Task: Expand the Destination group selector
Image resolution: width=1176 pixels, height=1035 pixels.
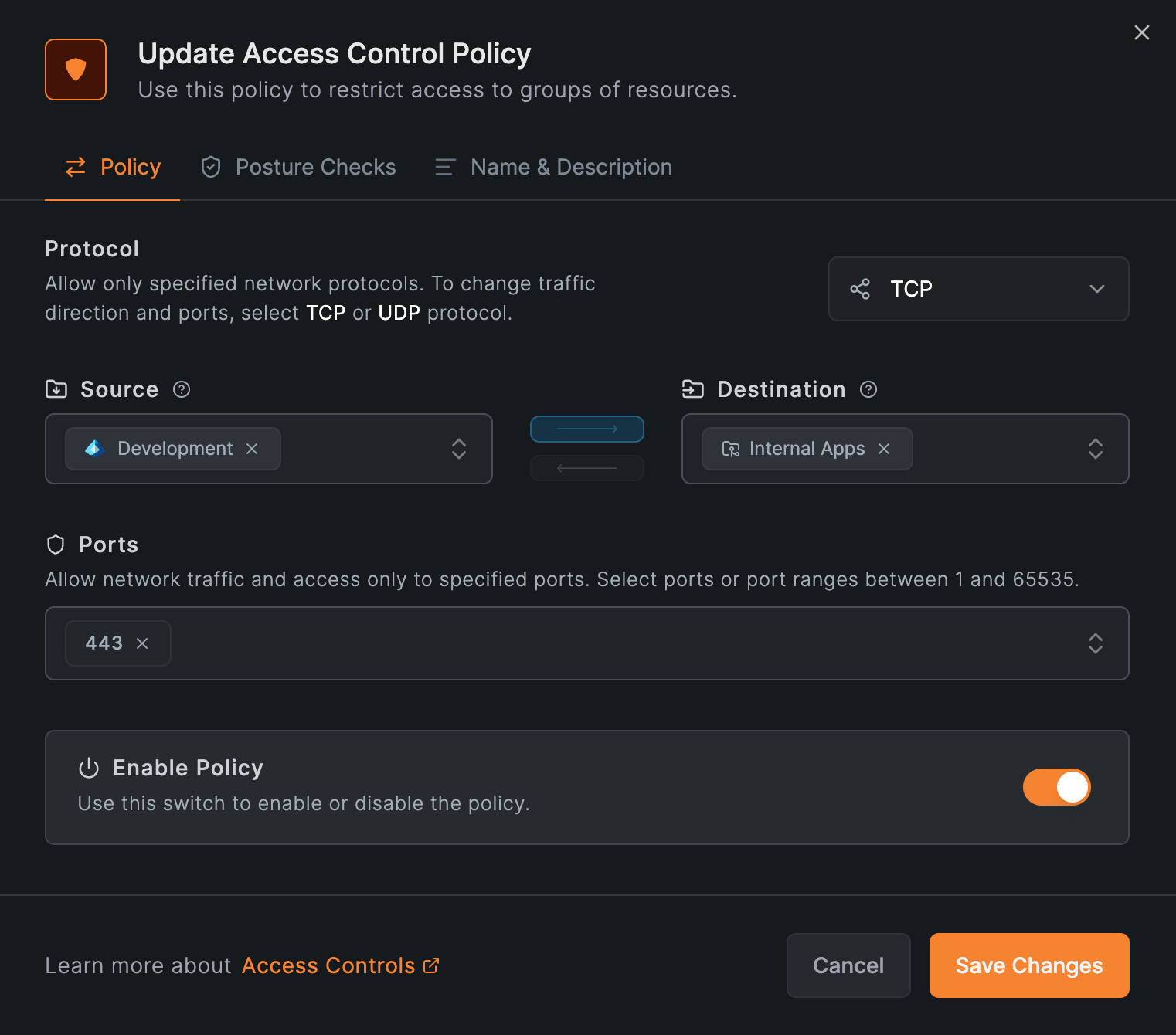Action: (1096, 449)
